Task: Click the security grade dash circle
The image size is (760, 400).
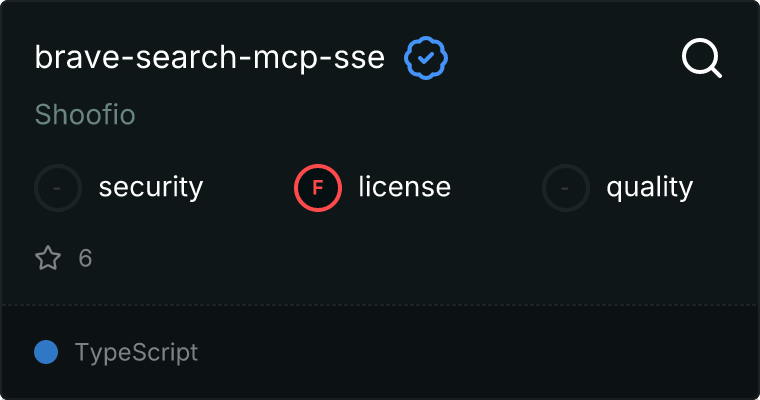Action: point(58,187)
